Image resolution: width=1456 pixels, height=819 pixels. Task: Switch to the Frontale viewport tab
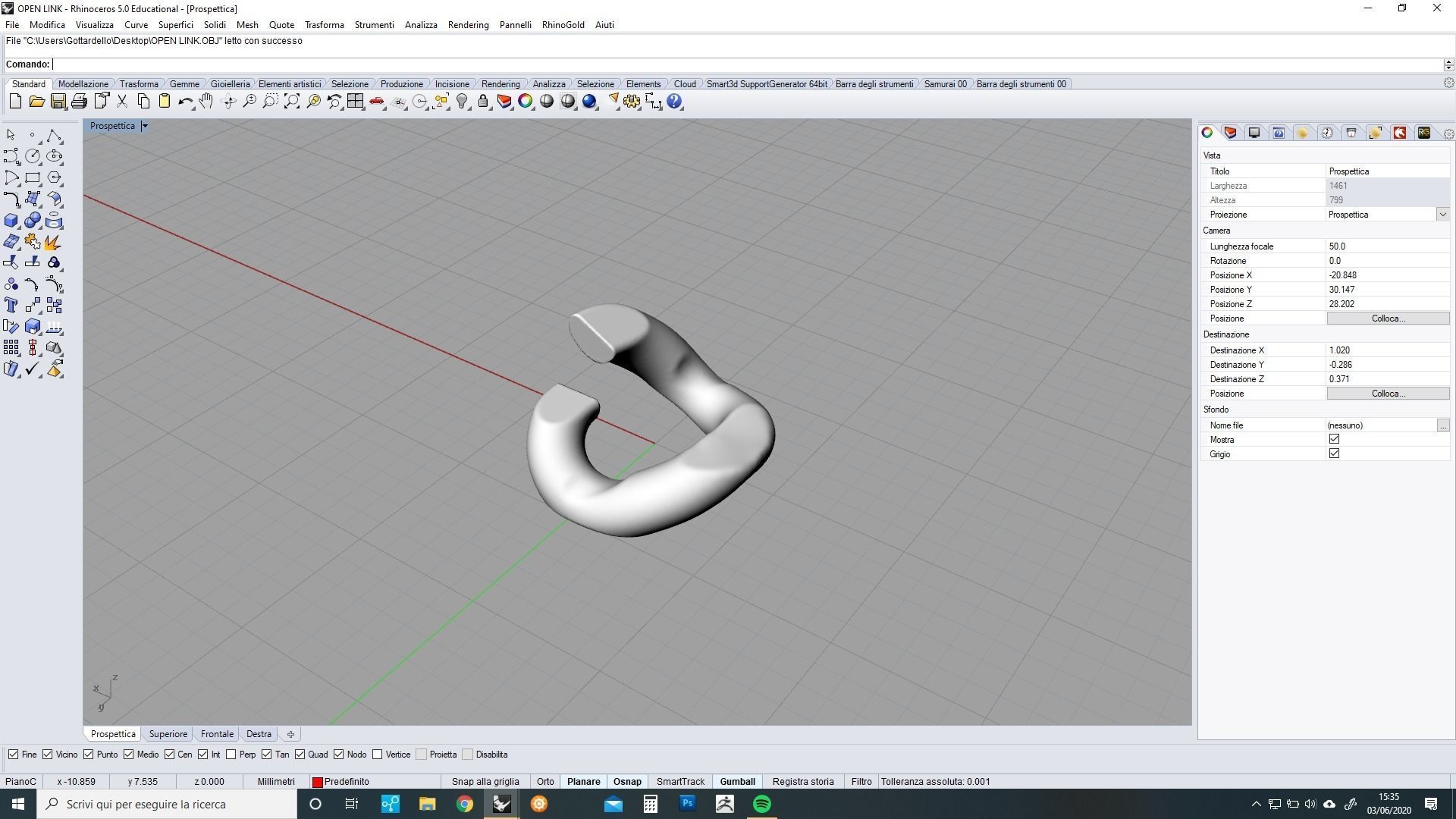click(217, 734)
